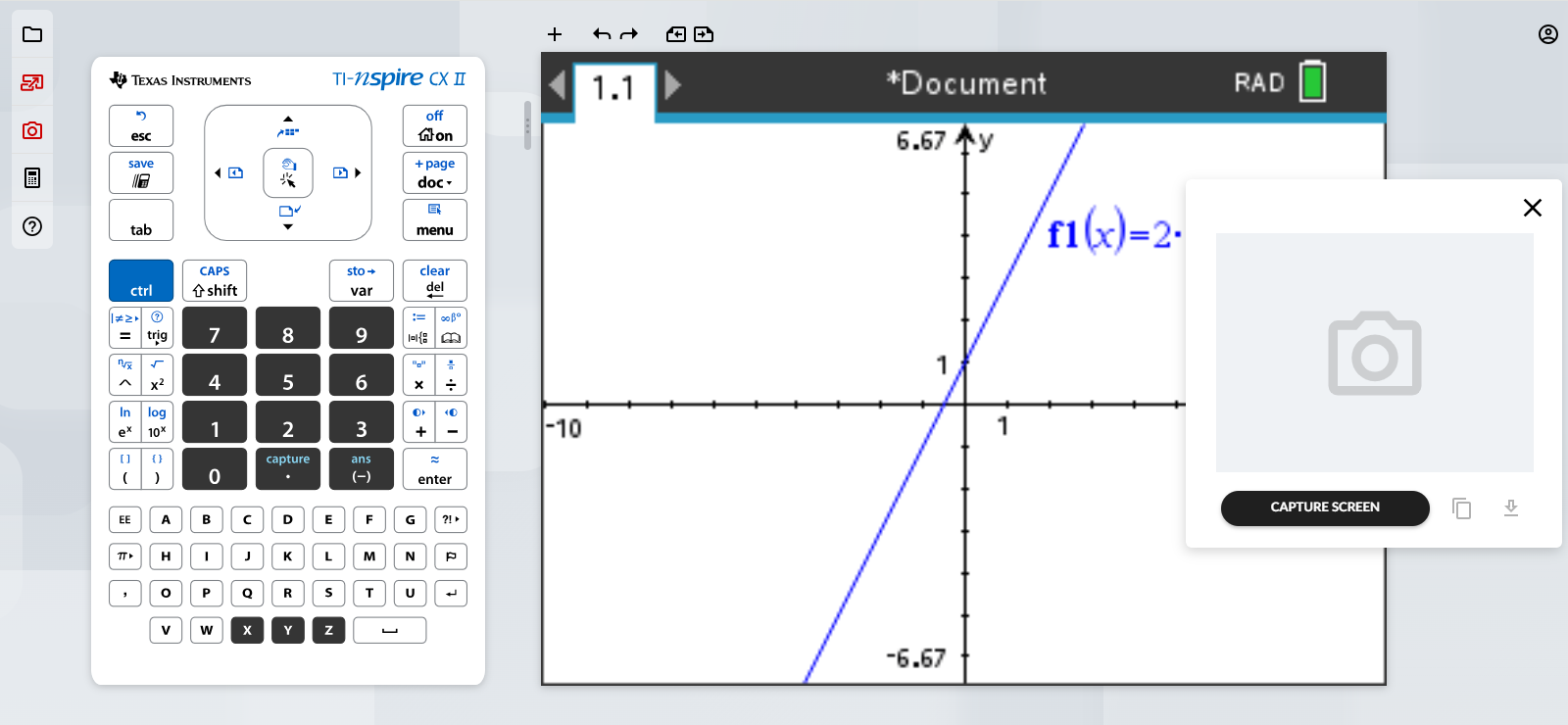Close the screen capture panel

(1532, 208)
